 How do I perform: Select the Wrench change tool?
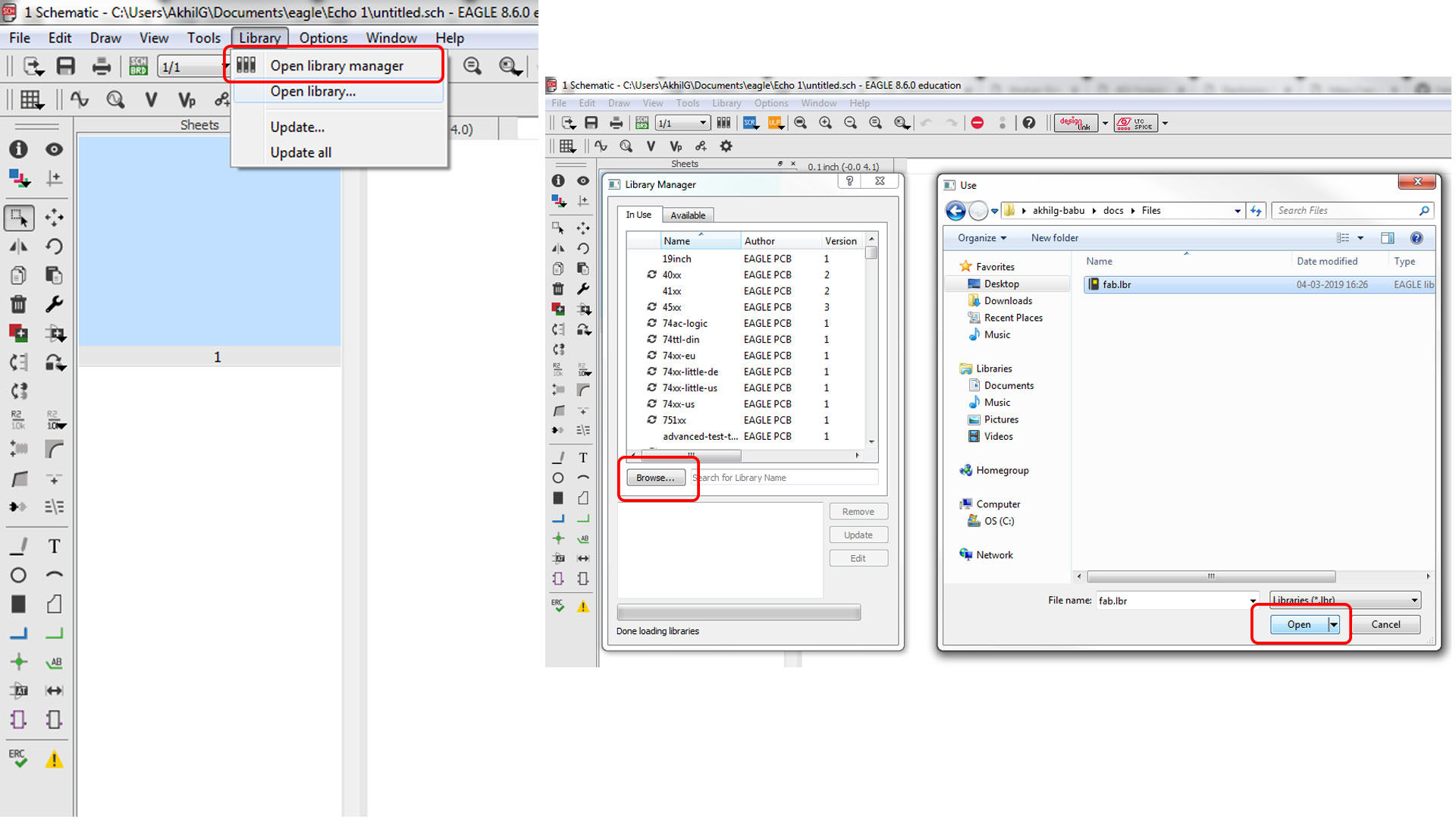54,305
